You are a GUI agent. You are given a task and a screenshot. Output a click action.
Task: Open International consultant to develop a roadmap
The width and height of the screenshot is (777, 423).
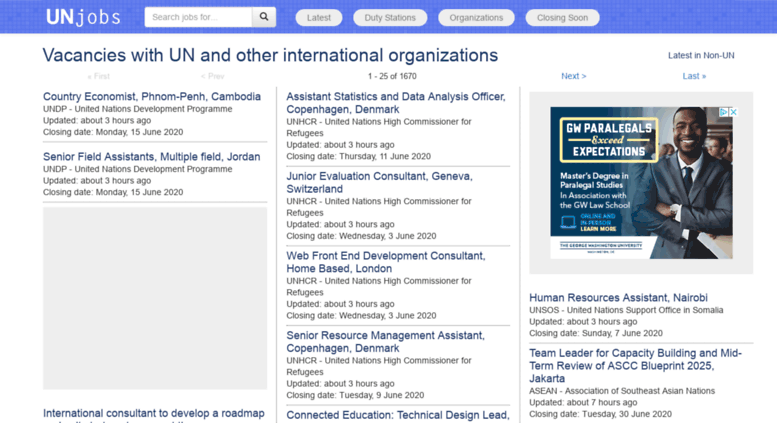tap(154, 413)
